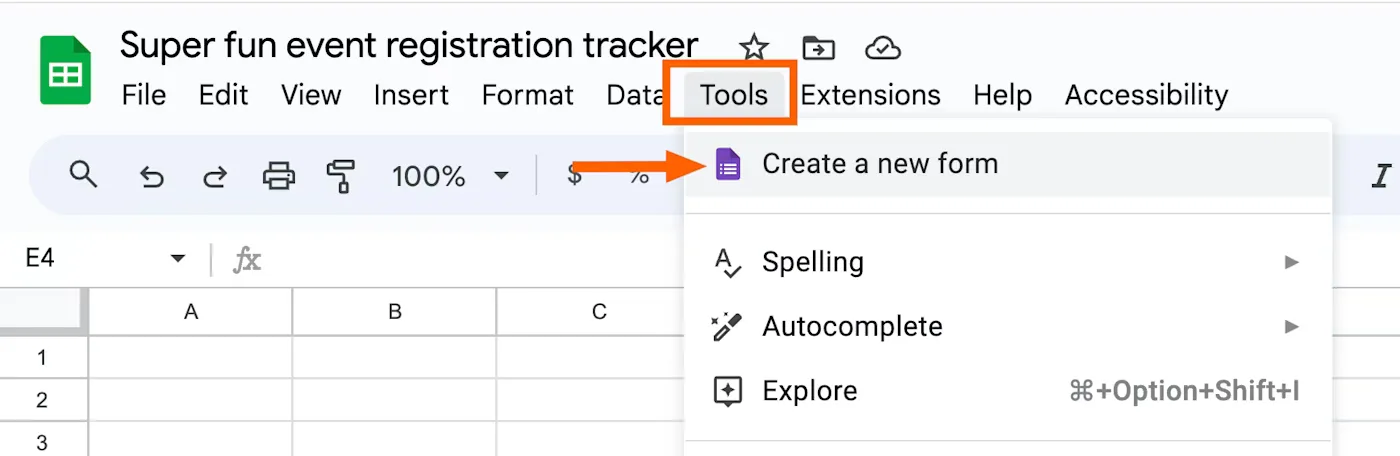Image resolution: width=1400 pixels, height=456 pixels.
Task: Open the Google Sheets home icon
Action: coord(66,70)
